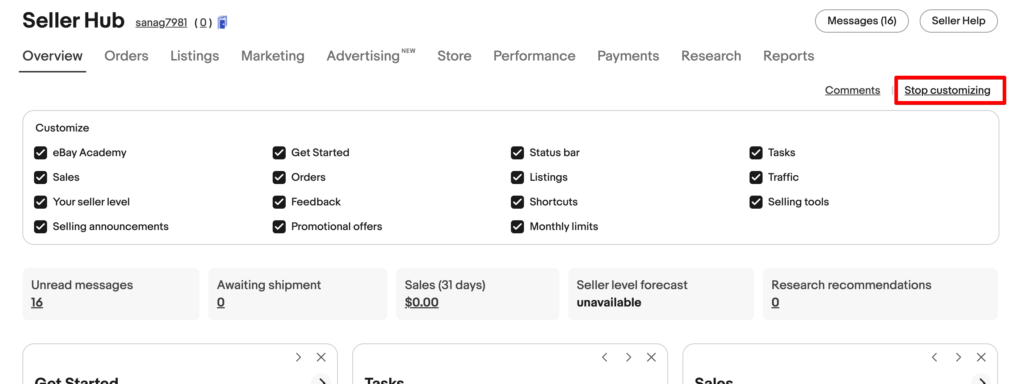Uncheck the Promotional offers checkbox
1024x384 pixels.
279,227
